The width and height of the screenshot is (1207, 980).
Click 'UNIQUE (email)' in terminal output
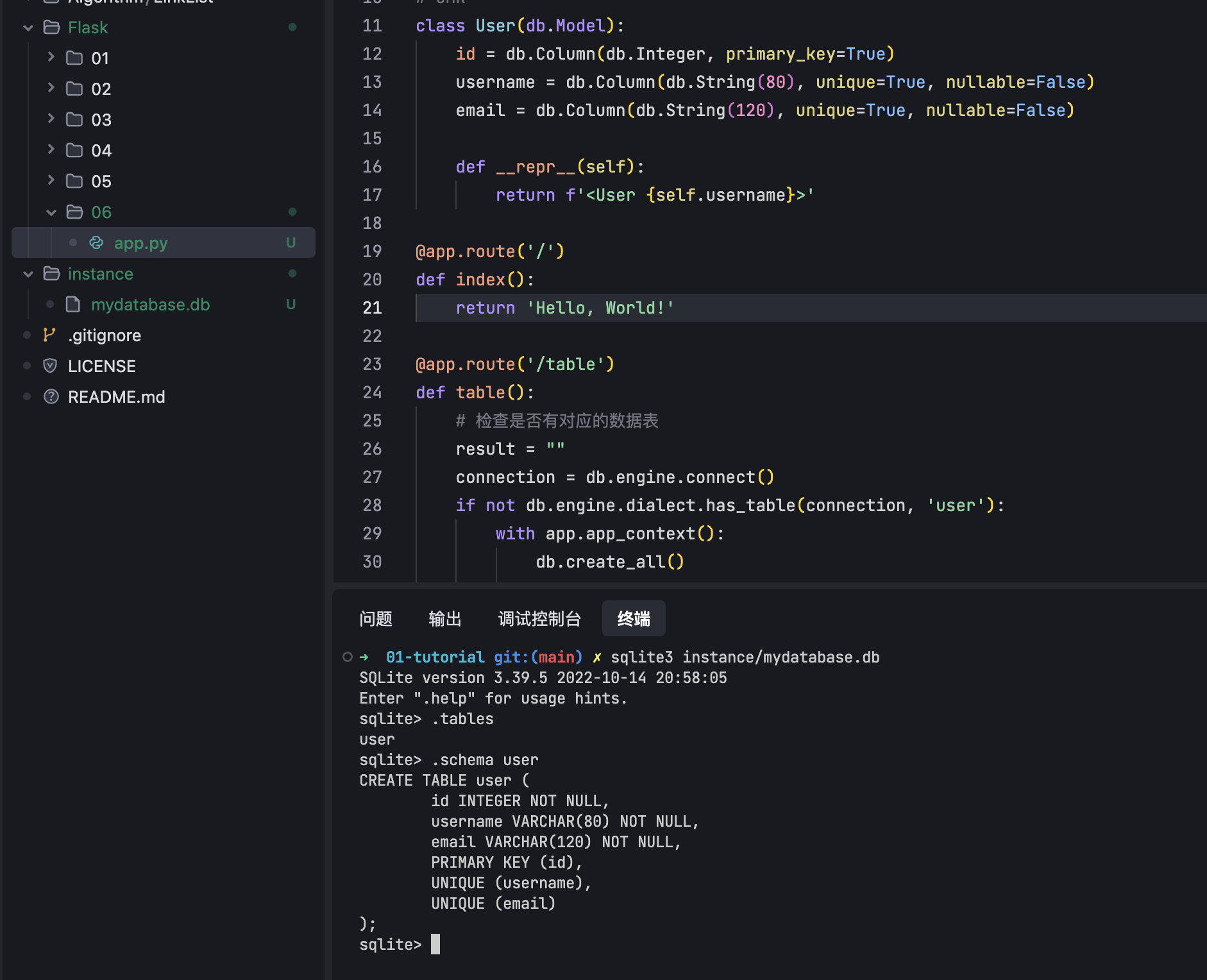tap(493, 904)
